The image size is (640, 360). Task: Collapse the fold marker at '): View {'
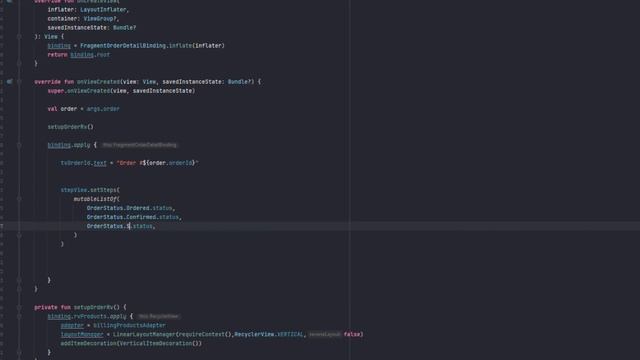tap(19, 37)
